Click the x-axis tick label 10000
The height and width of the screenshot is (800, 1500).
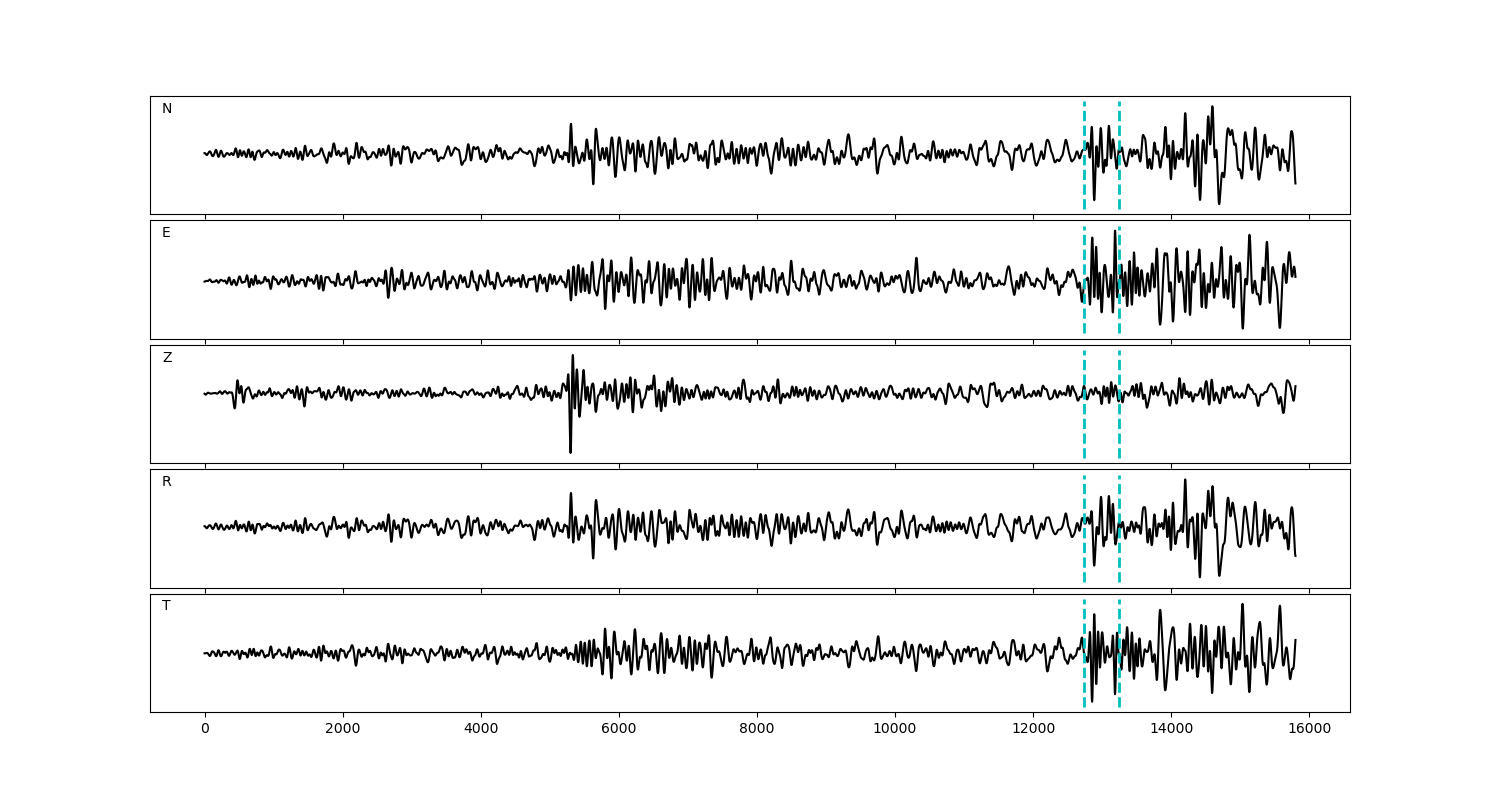click(x=895, y=731)
